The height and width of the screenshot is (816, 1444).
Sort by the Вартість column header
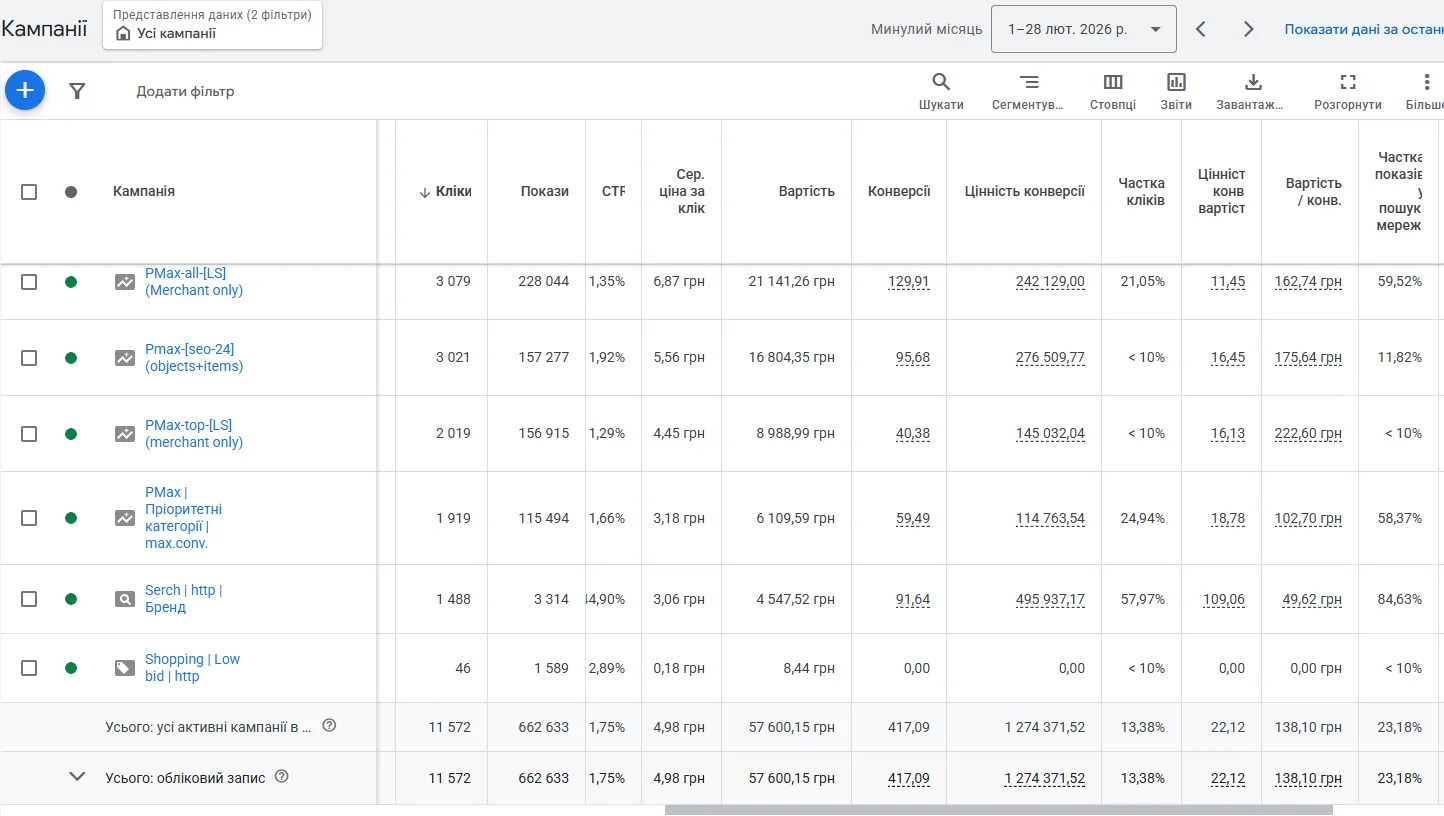(807, 191)
